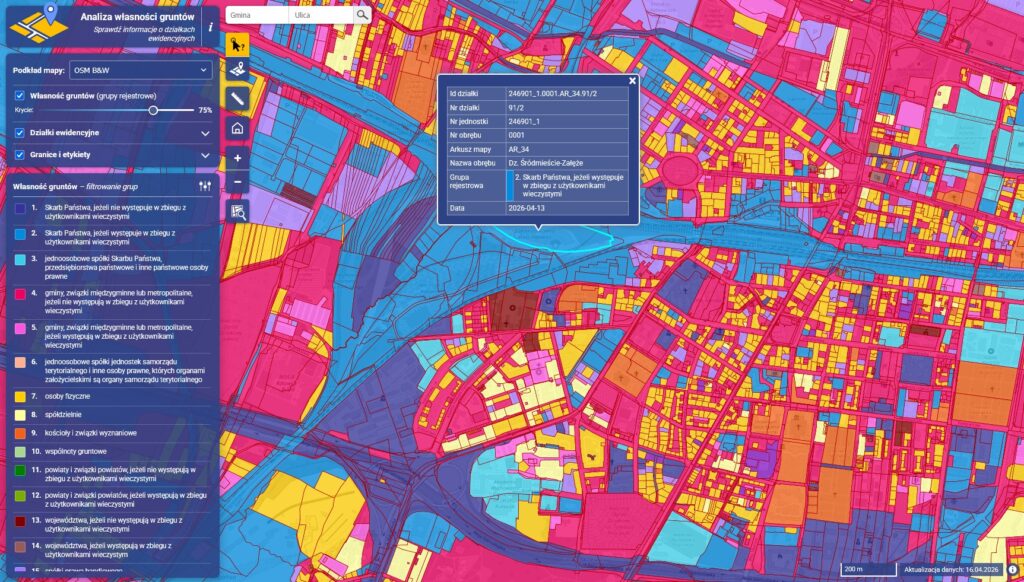Disable the Granice i etykiety checkbox
Screen dimensions: 1024x582
(x=20, y=155)
